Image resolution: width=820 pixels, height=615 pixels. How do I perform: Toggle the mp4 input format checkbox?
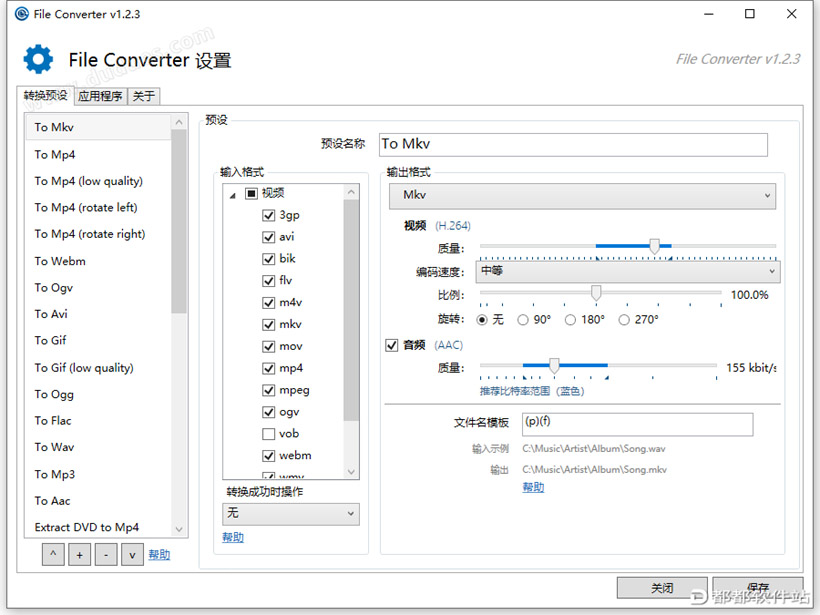(268, 368)
